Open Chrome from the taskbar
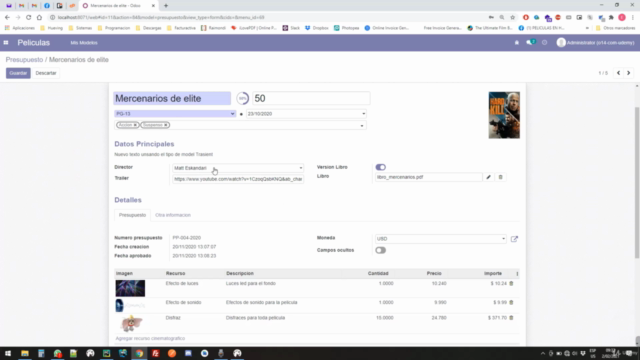Image resolution: width=640 pixels, height=360 pixels. pos(139,353)
